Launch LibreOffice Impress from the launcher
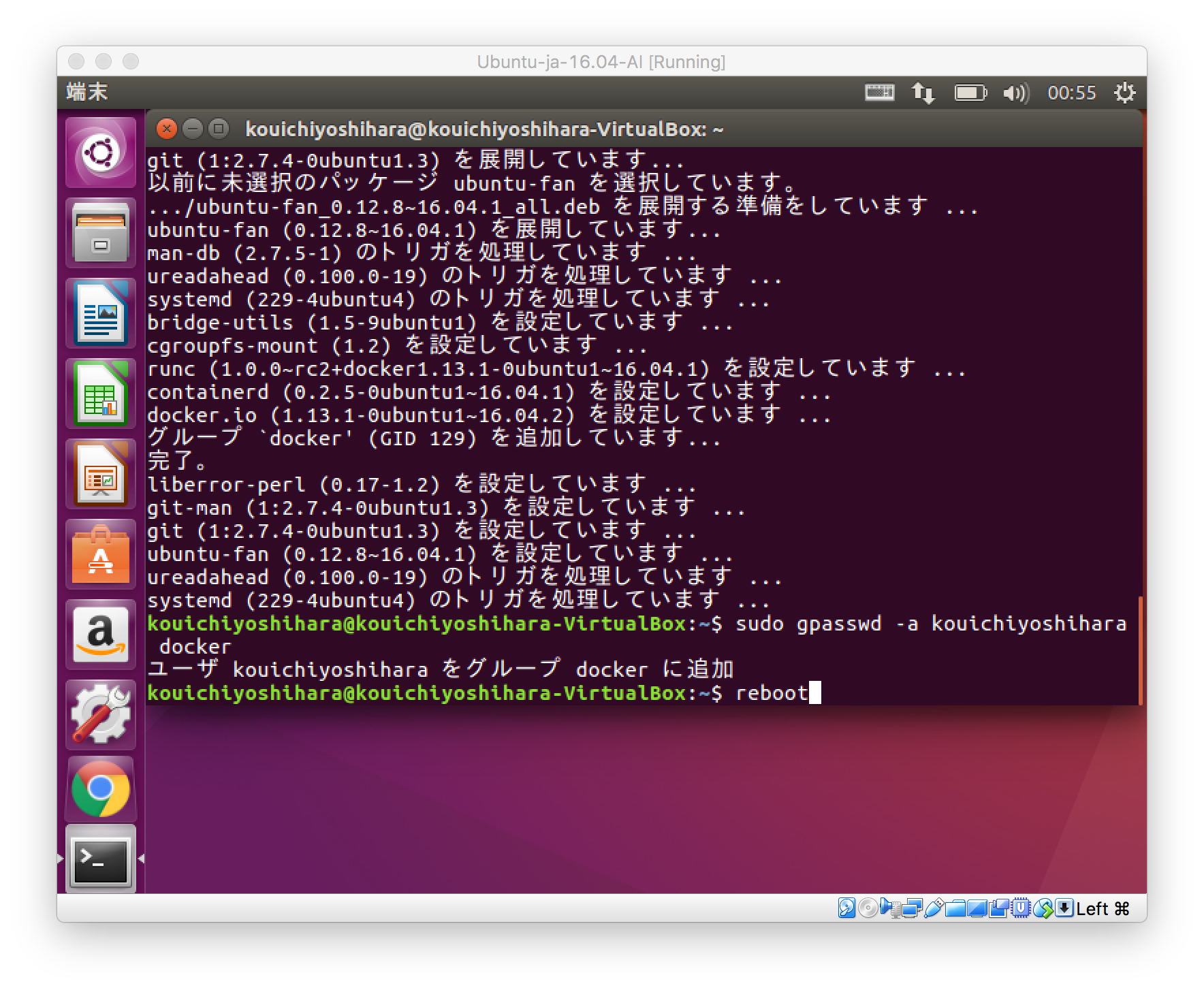 [x=101, y=474]
